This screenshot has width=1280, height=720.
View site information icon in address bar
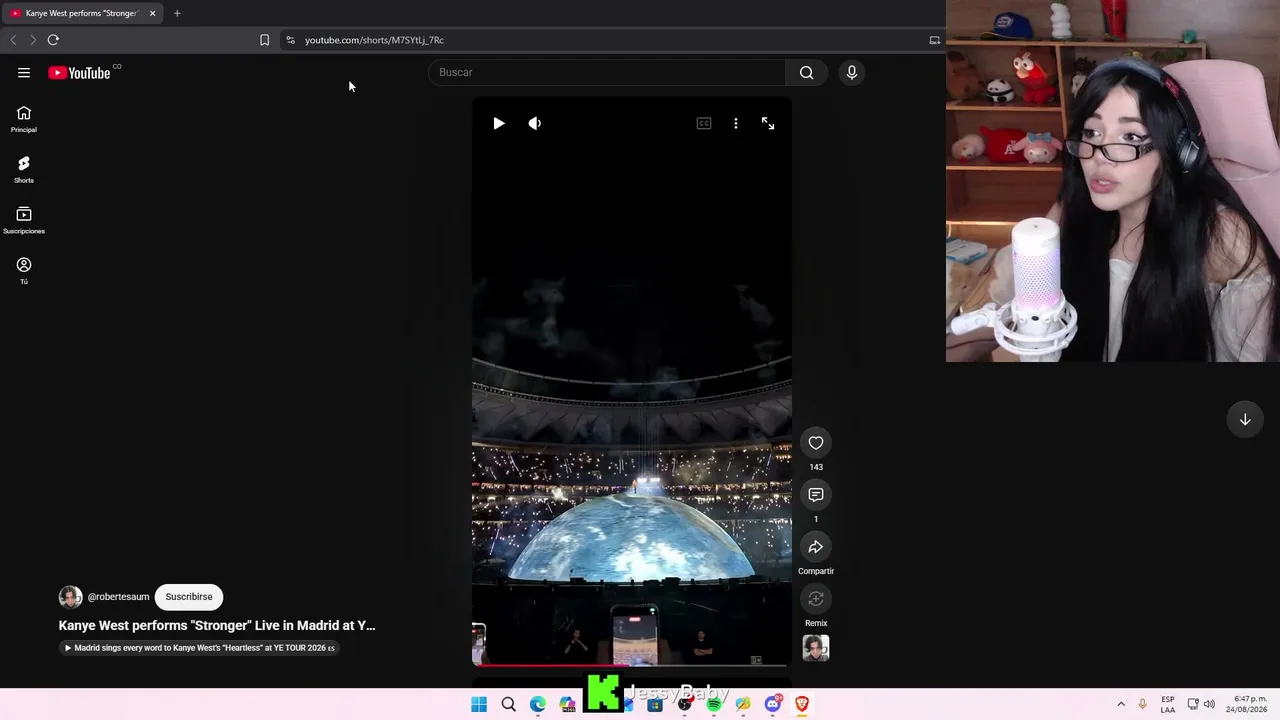pyautogui.click(x=290, y=40)
